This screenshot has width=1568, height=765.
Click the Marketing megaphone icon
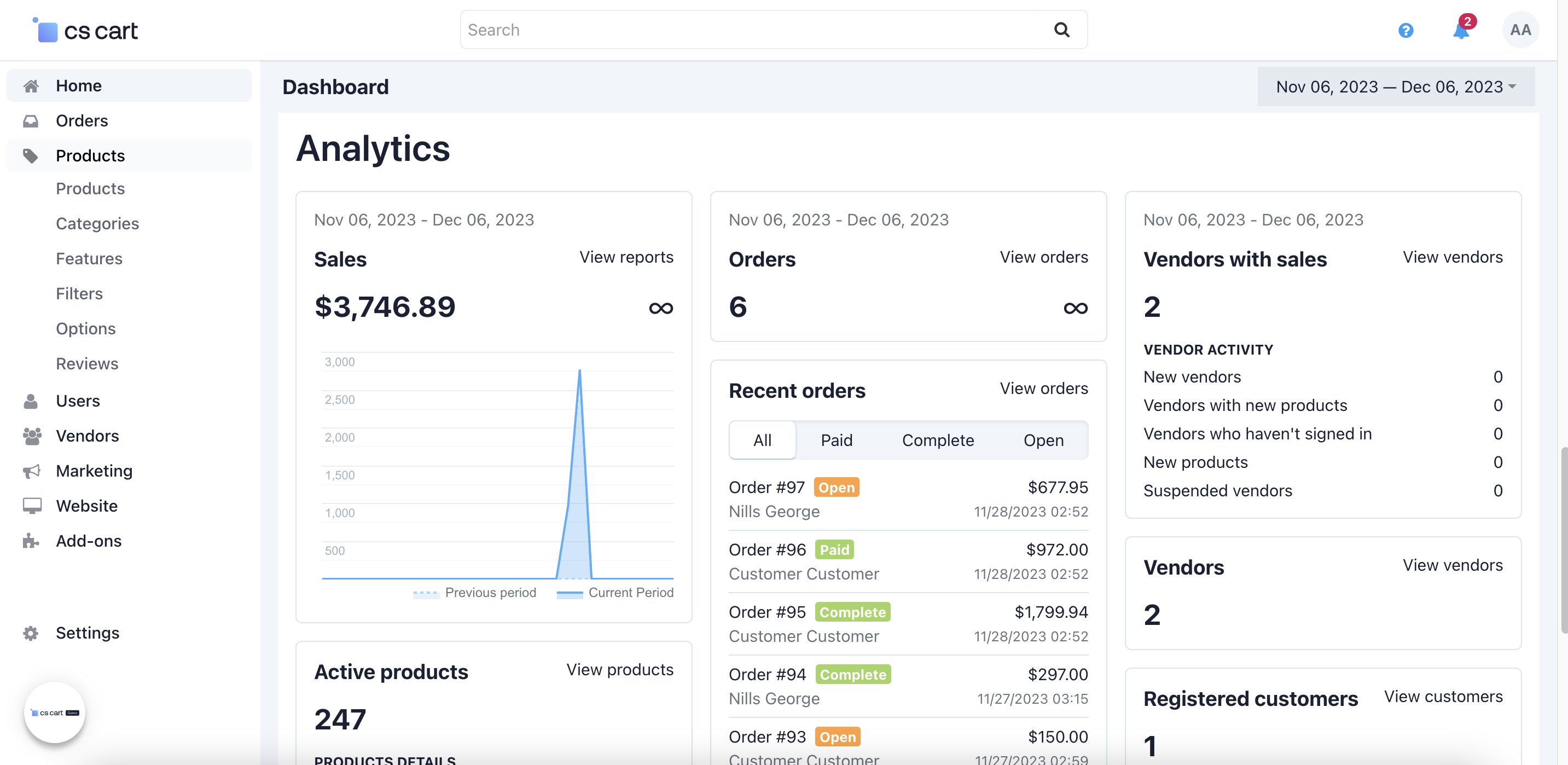coord(31,471)
